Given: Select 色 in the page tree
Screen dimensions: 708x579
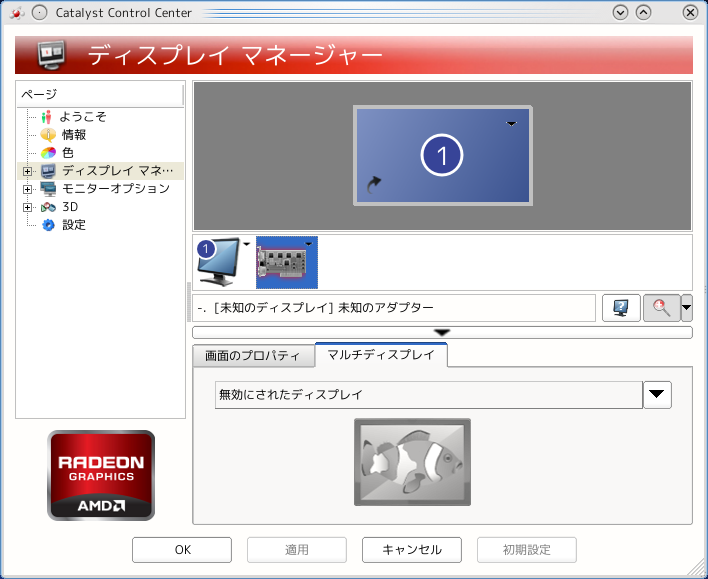Looking at the screenshot, I should tap(68, 153).
